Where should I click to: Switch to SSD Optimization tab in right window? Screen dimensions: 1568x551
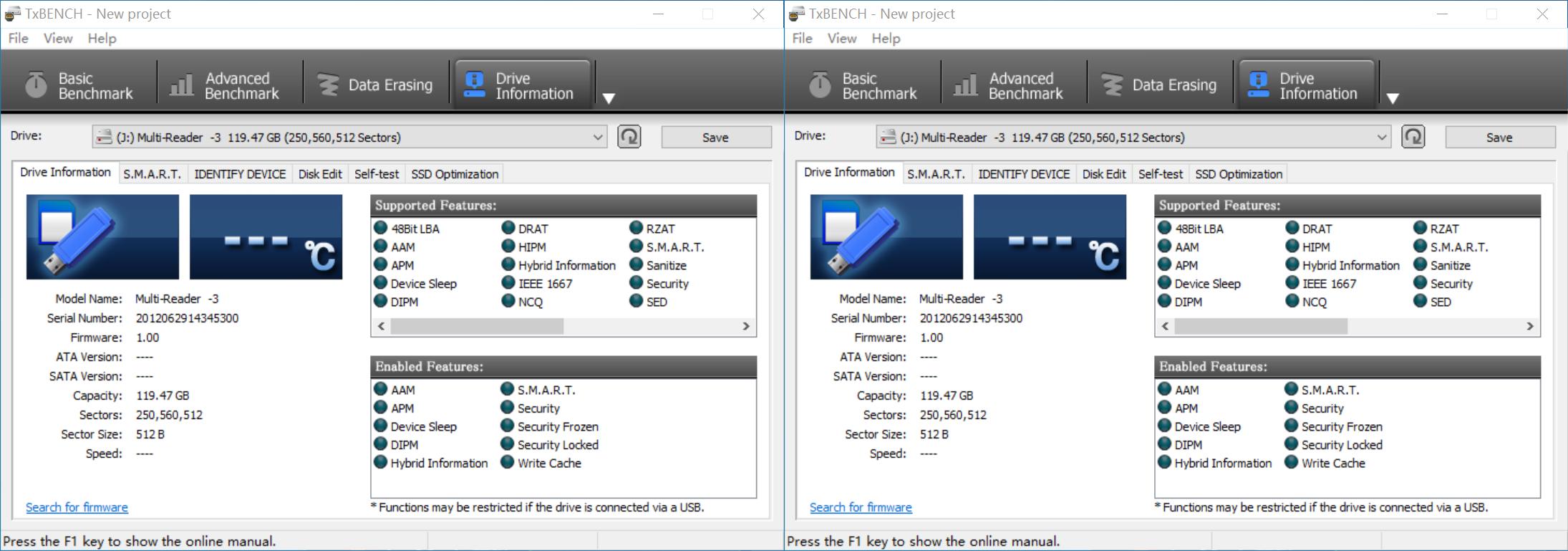1239,174
